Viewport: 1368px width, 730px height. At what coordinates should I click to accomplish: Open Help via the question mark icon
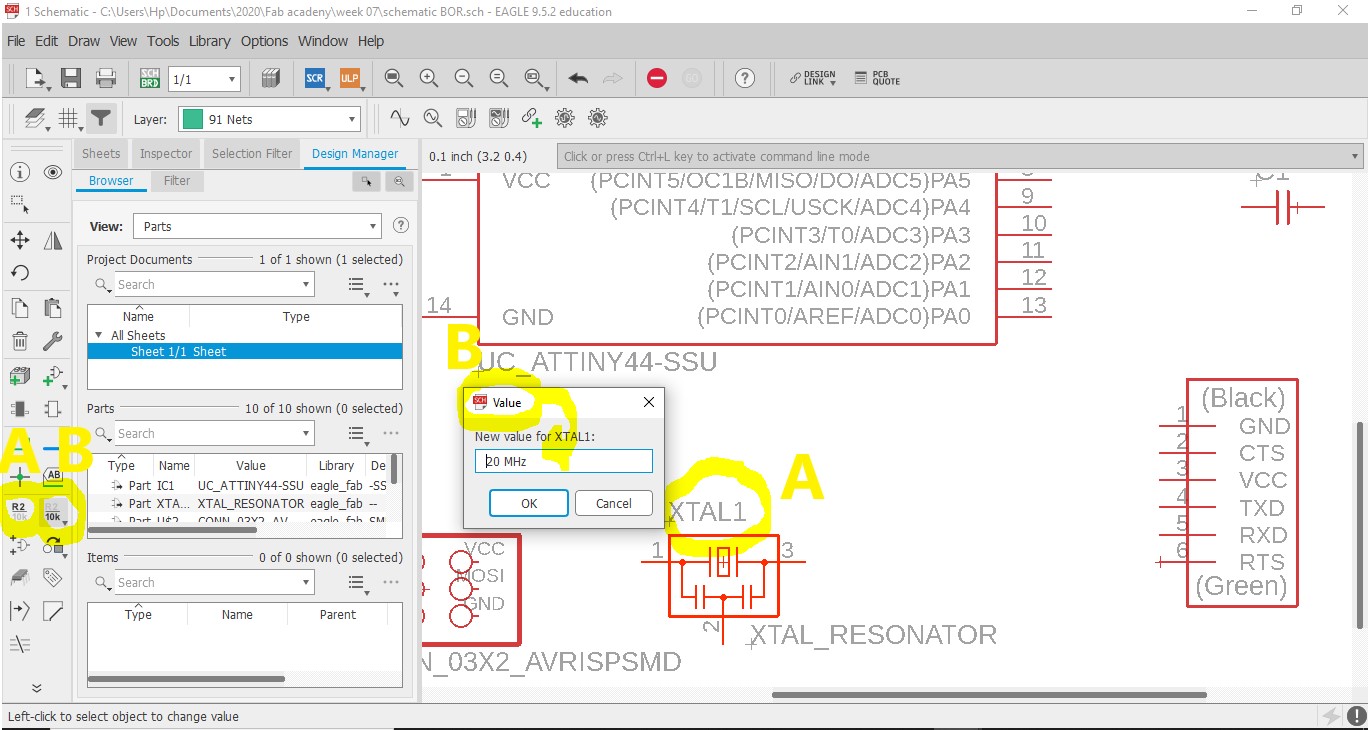click(x=744, y=78)
